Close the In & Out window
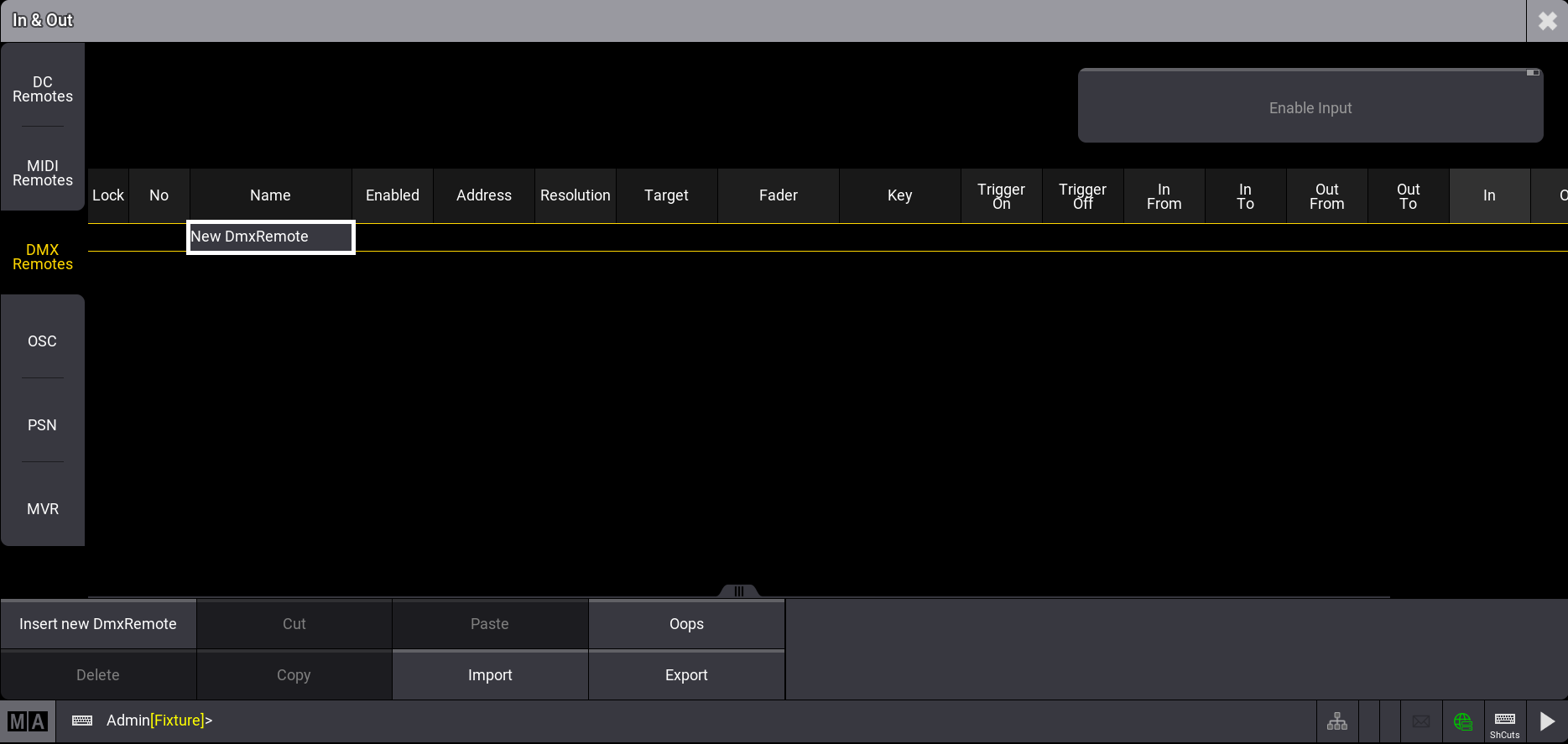 click(1547, 21)
